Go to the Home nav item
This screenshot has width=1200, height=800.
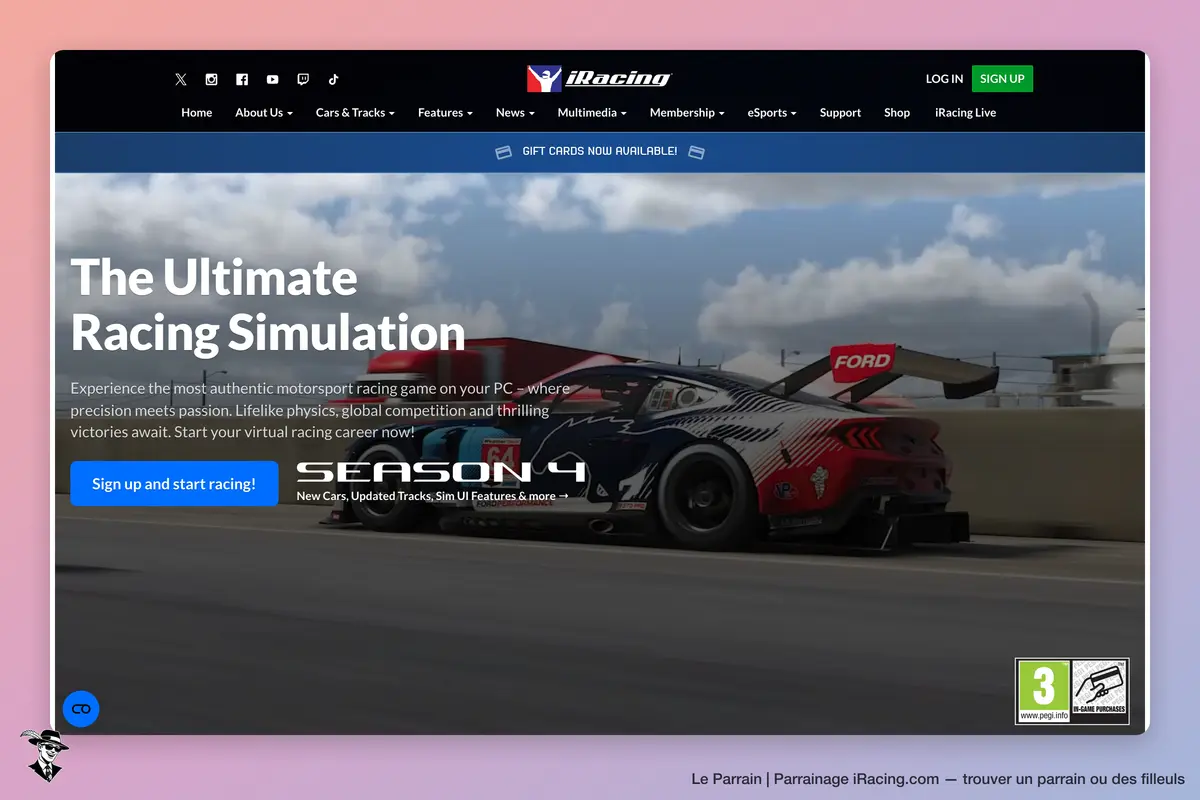197,113
